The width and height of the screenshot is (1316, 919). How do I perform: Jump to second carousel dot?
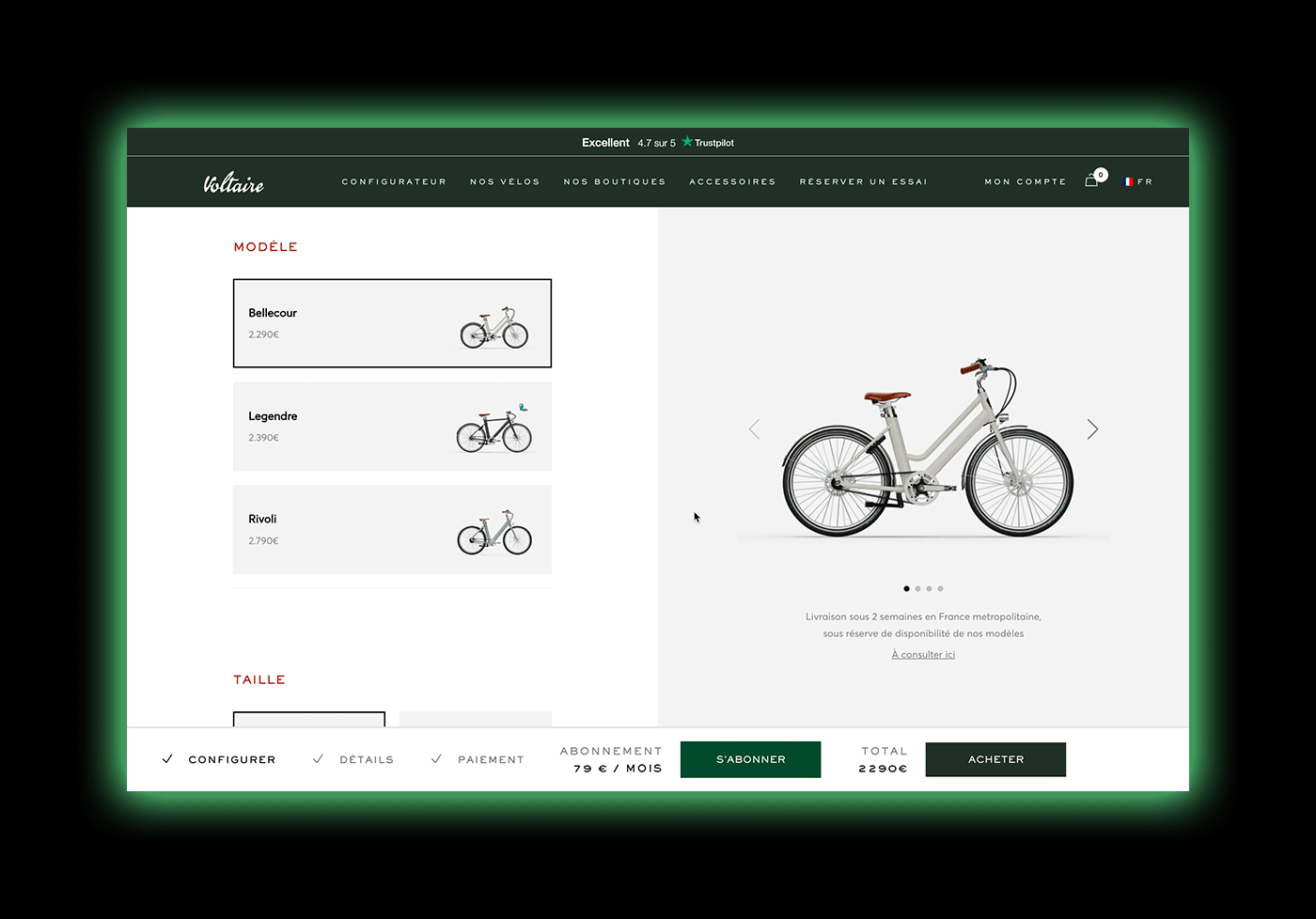(917, 589)
